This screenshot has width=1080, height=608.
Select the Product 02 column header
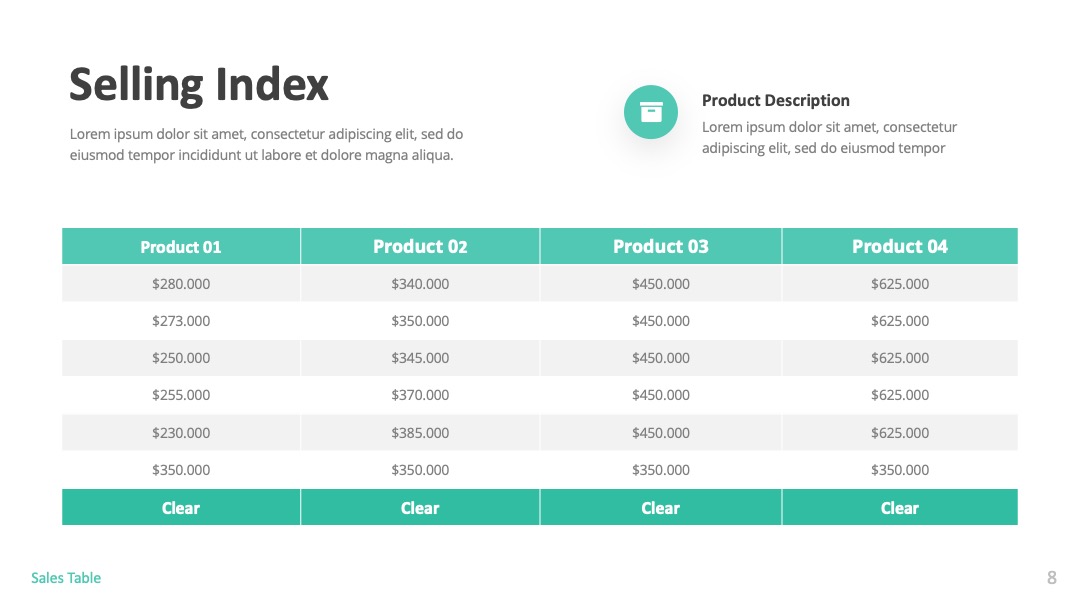420,247
